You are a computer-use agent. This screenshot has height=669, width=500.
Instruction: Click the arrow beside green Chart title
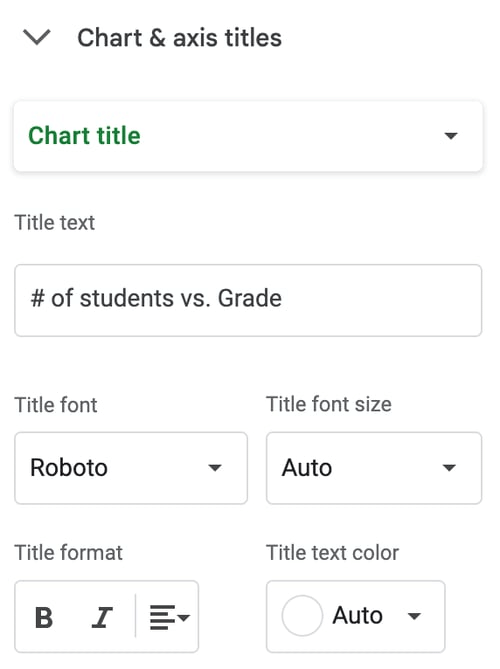(x=451, y=136)
